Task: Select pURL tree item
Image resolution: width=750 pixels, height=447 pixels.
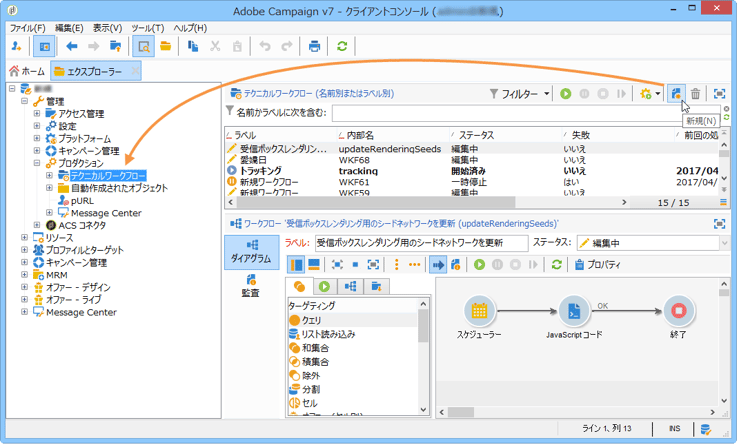Action: point(82,201)
